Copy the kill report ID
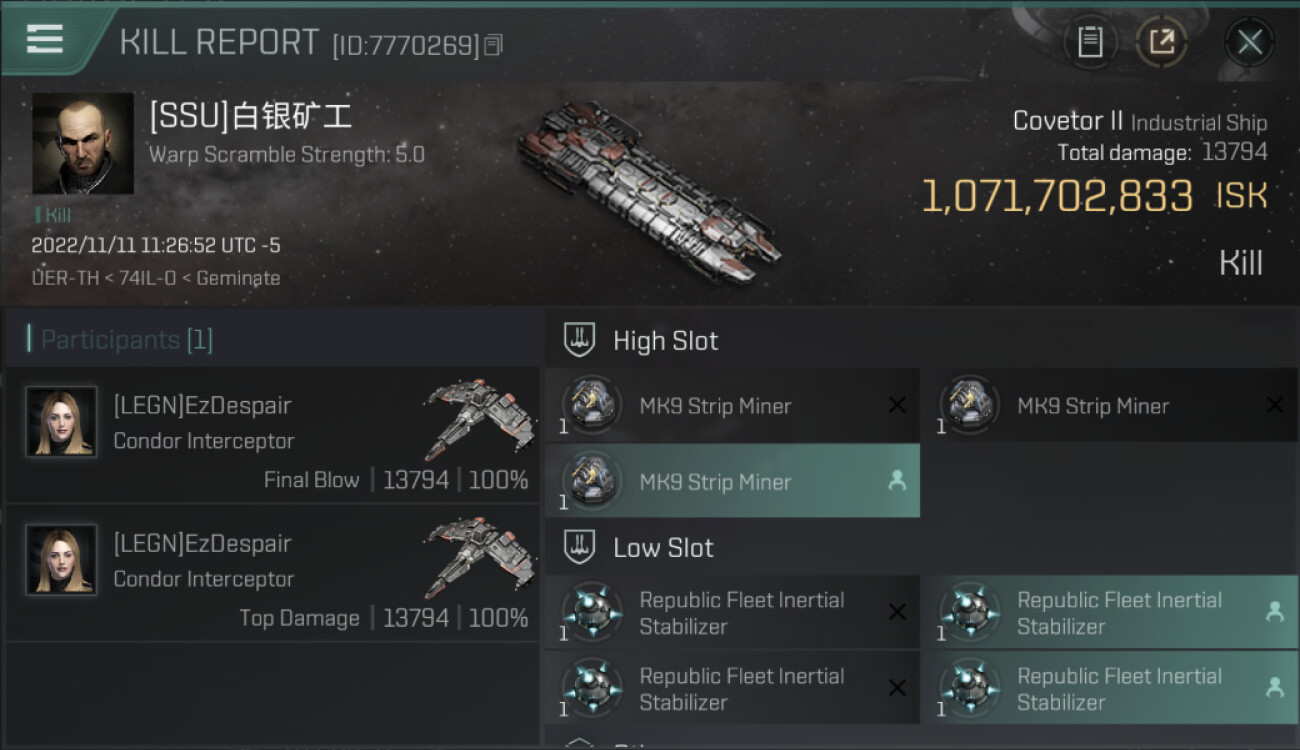Screen dimensions: 1300x750 [x=493, y=45]
